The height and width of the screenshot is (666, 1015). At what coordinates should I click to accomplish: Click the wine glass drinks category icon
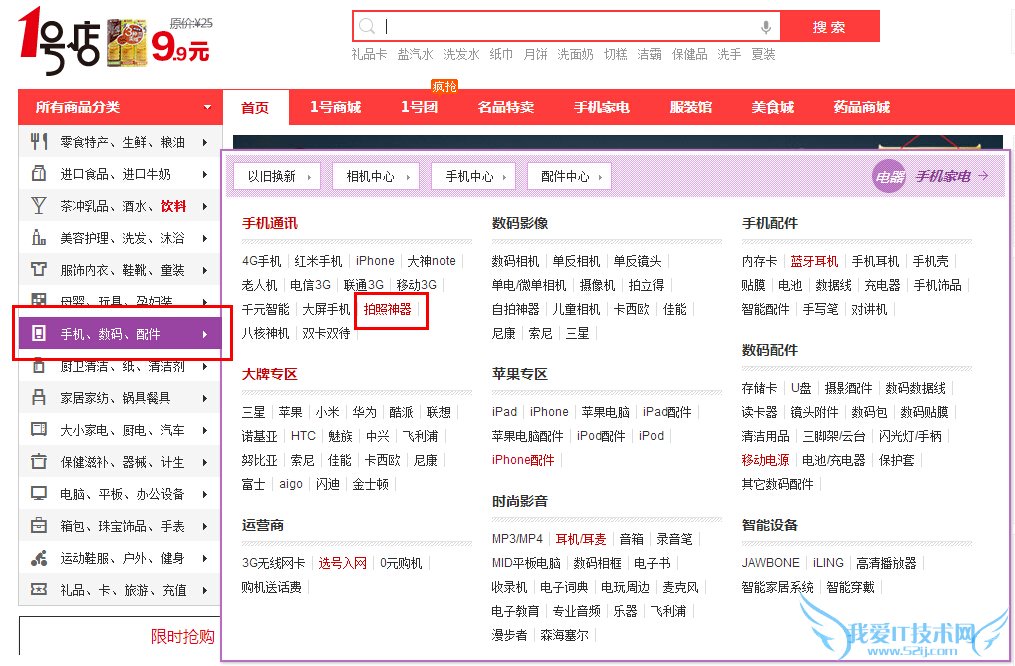[x=39, y=206]
